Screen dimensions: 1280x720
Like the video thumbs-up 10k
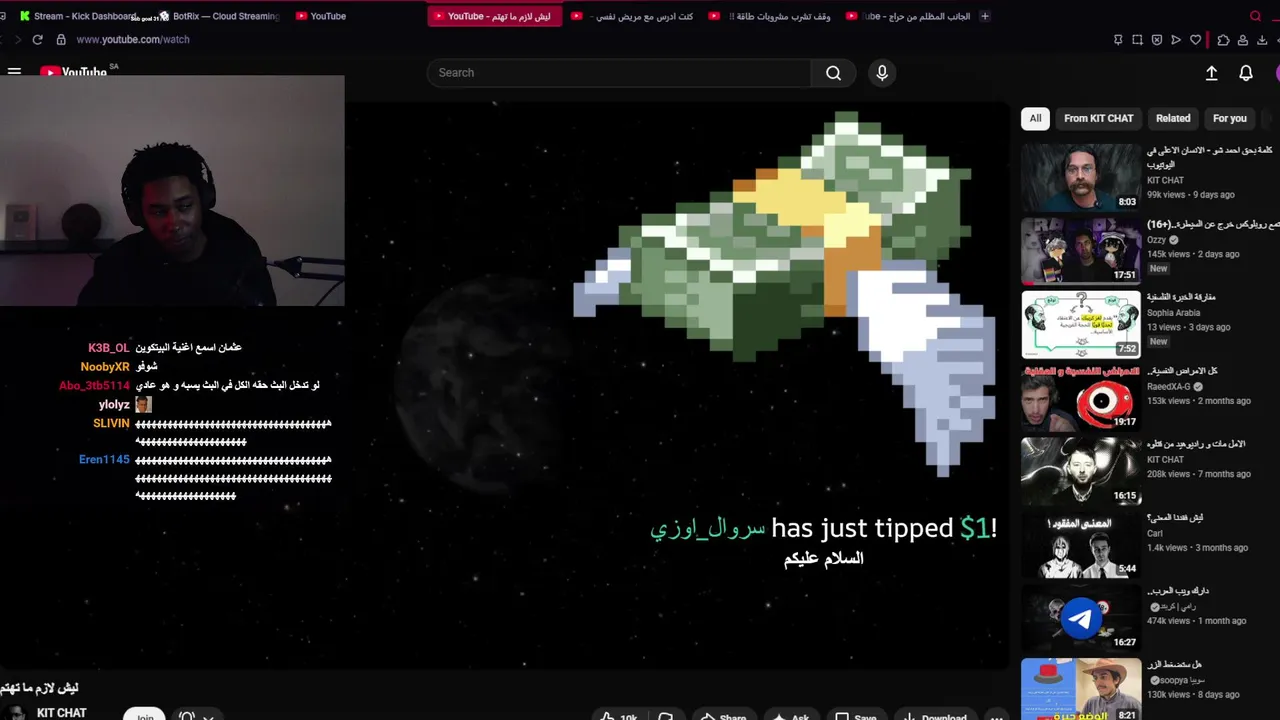tap(618, 716)
